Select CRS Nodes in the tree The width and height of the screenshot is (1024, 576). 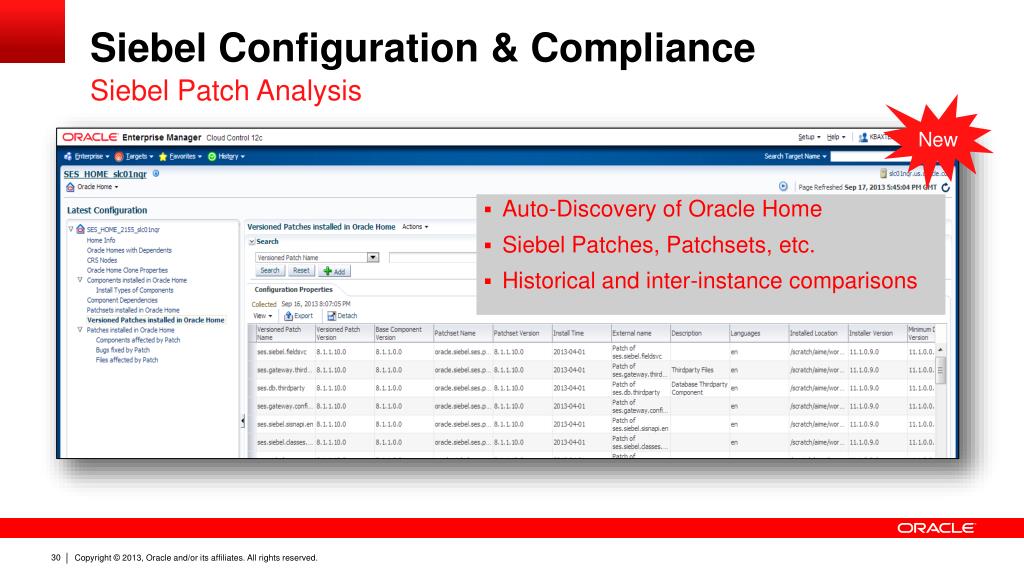(x=102, y=260)
